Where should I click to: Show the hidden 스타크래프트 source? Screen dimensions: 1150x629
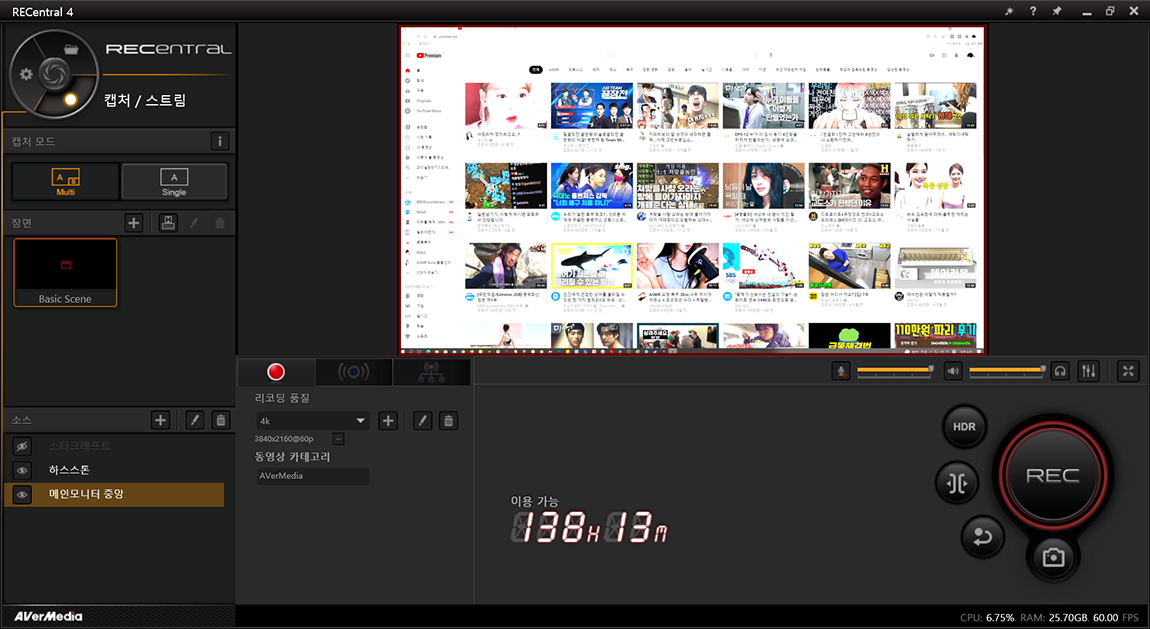pyautogui.click(x=22, y=446)
